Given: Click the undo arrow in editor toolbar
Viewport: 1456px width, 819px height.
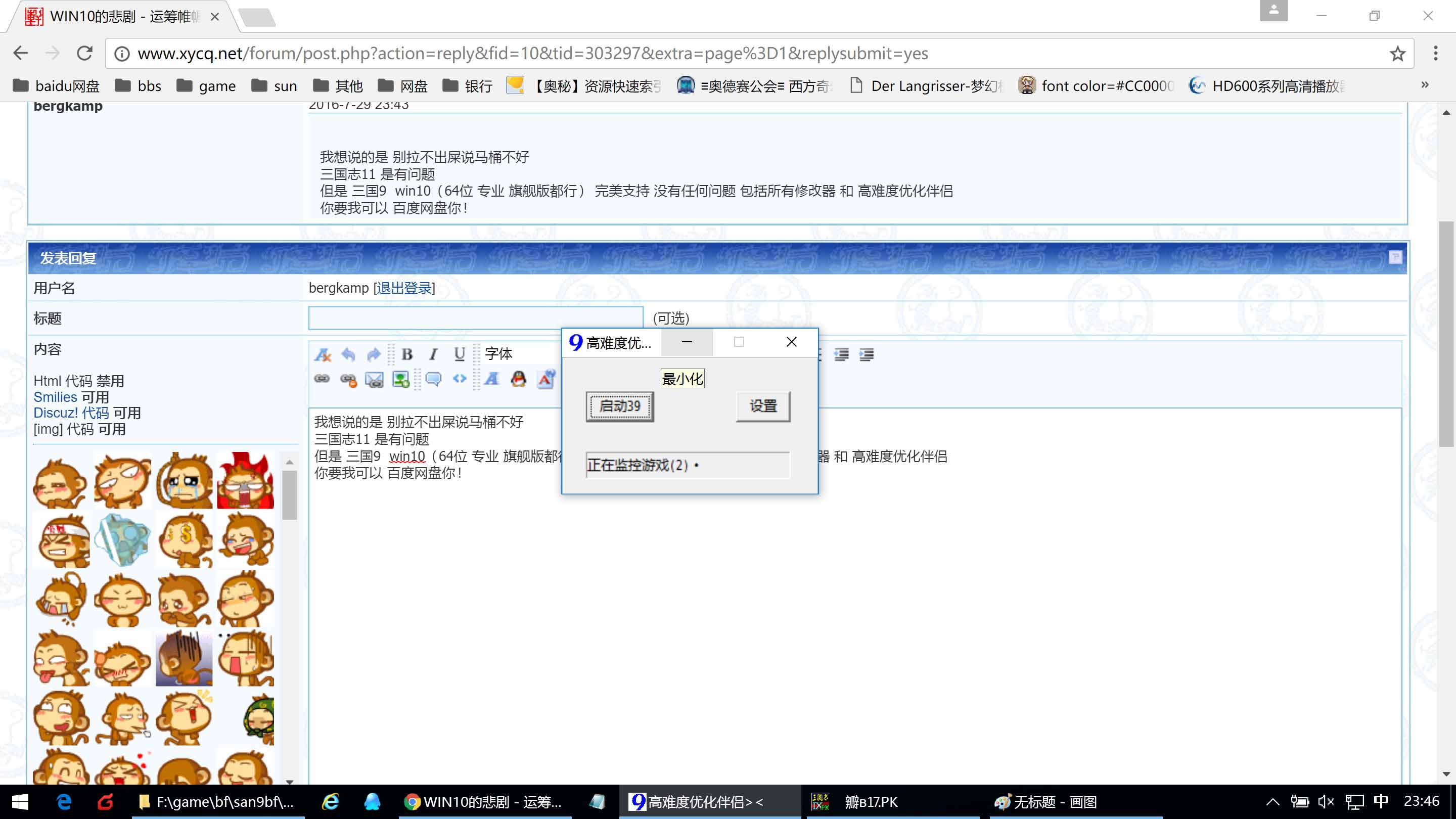Looking at the screenshot, I should (x=348, y=354).
